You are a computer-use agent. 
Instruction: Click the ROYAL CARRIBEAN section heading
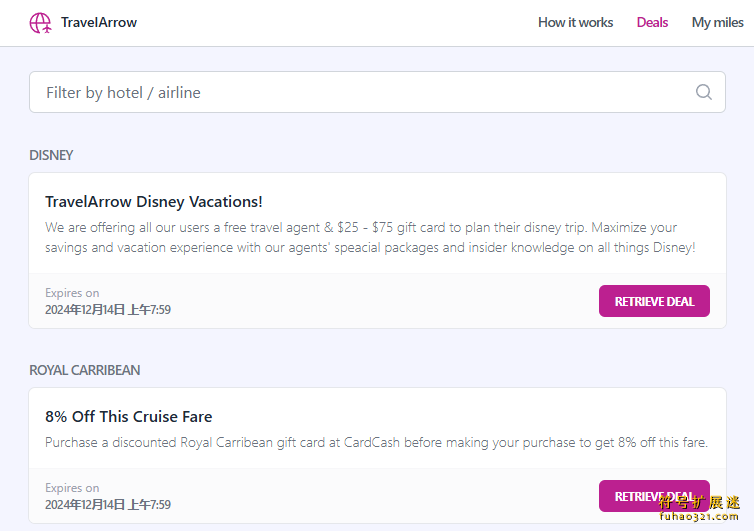click(85, 370)
